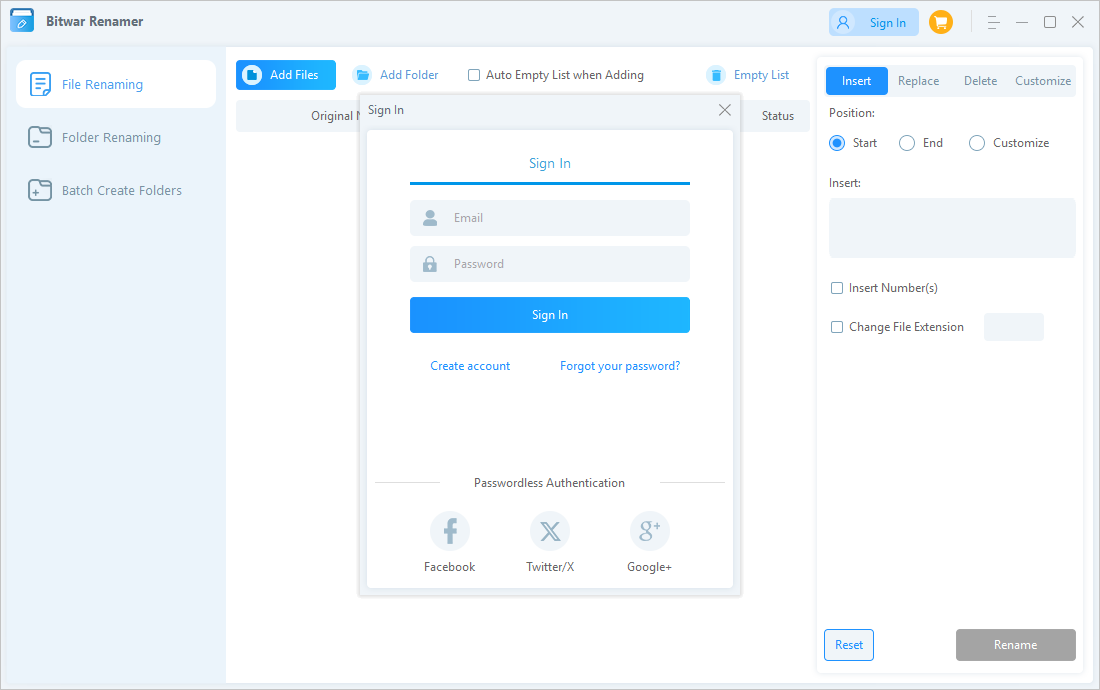This screenshot has width=1100, height=690.
Task: Click the Insert text area
Action: pos(952,228)
